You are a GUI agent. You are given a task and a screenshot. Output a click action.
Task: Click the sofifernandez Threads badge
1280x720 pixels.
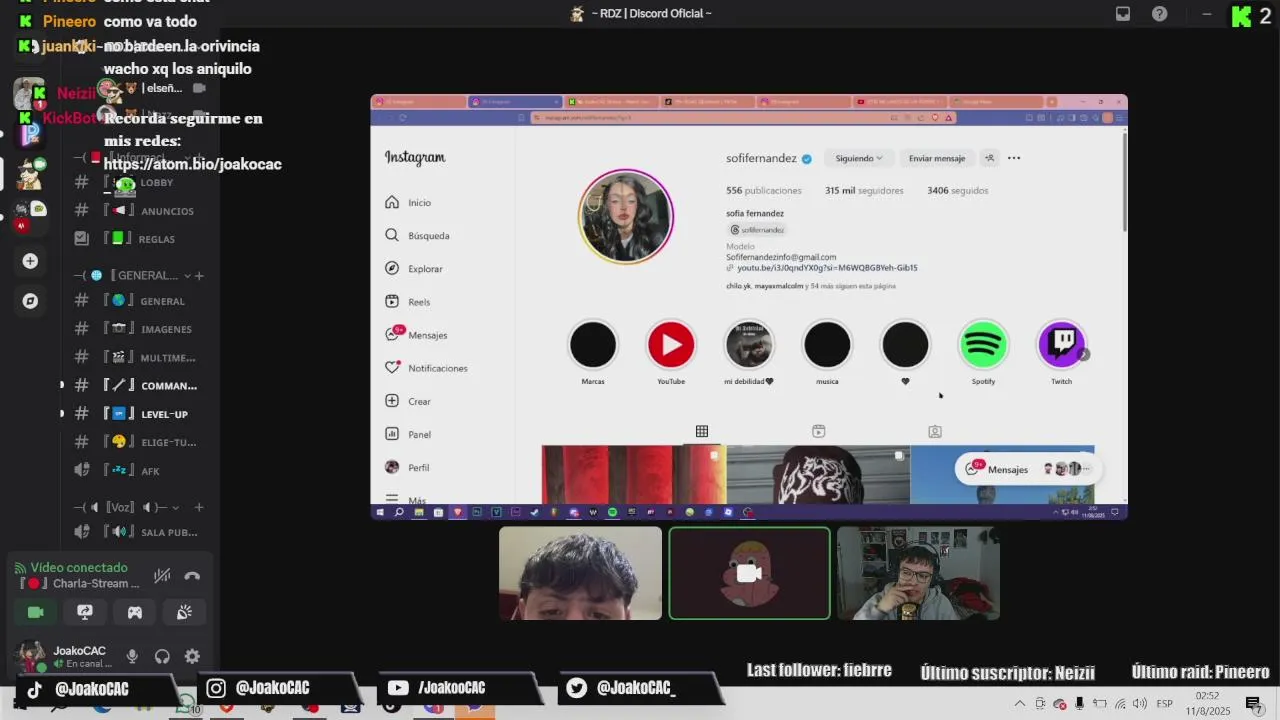757,230
